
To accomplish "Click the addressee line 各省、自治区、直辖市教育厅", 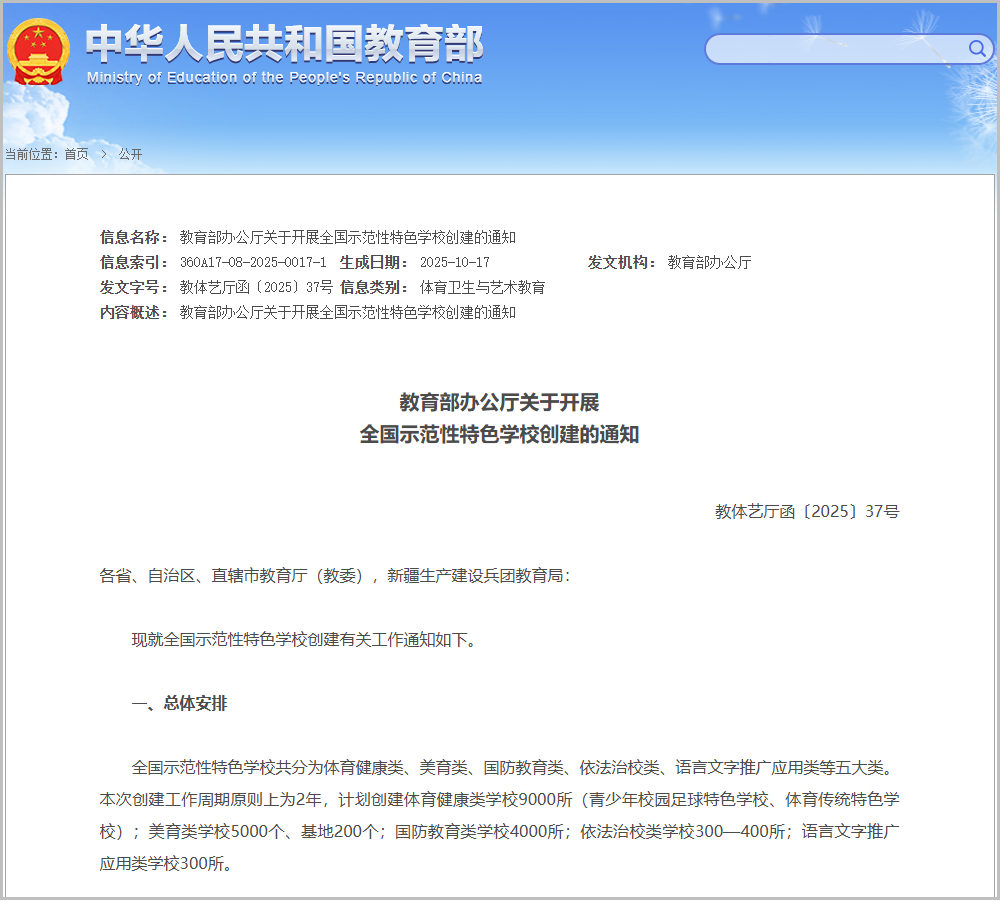I will point(335,576).
